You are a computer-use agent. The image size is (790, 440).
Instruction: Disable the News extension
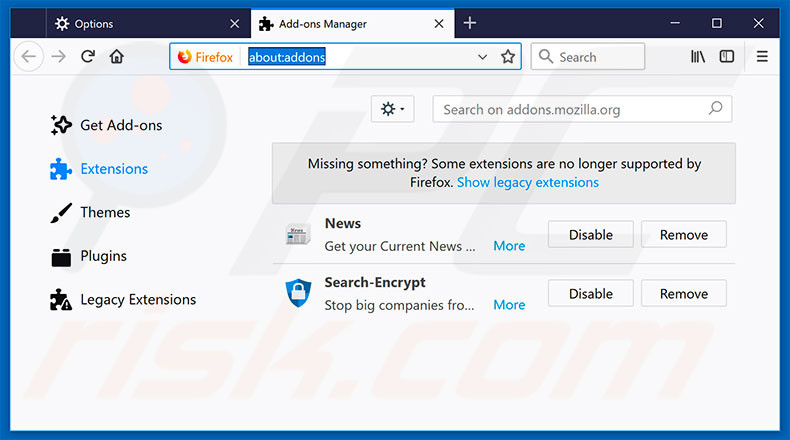tap(590, 234)
